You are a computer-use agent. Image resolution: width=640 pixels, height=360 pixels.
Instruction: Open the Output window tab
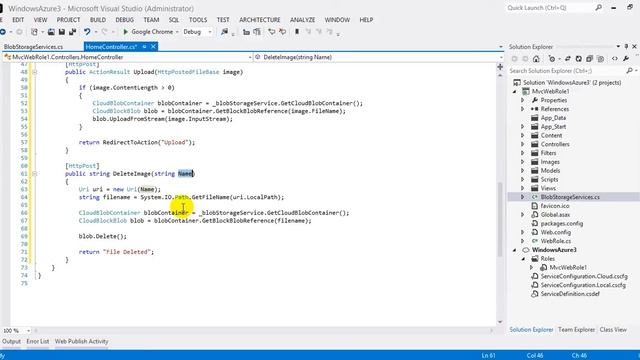[x=11, y=341]
